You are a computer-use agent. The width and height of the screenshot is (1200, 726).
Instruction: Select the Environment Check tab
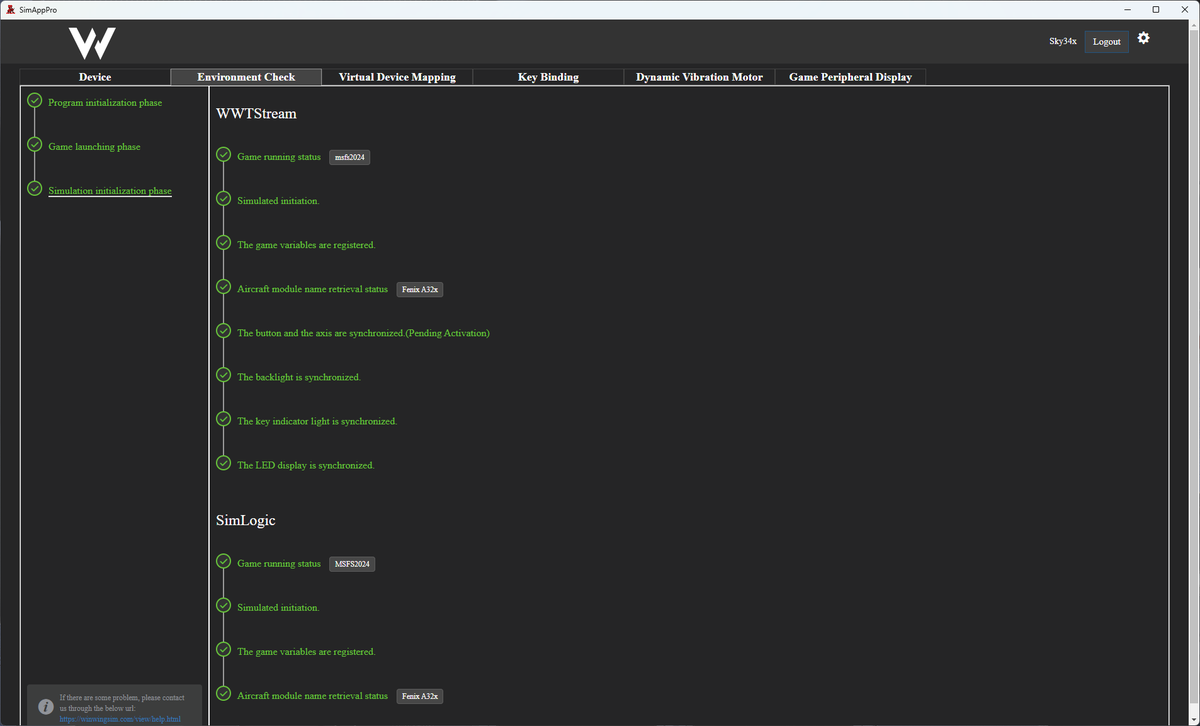(x=246, y=77)
